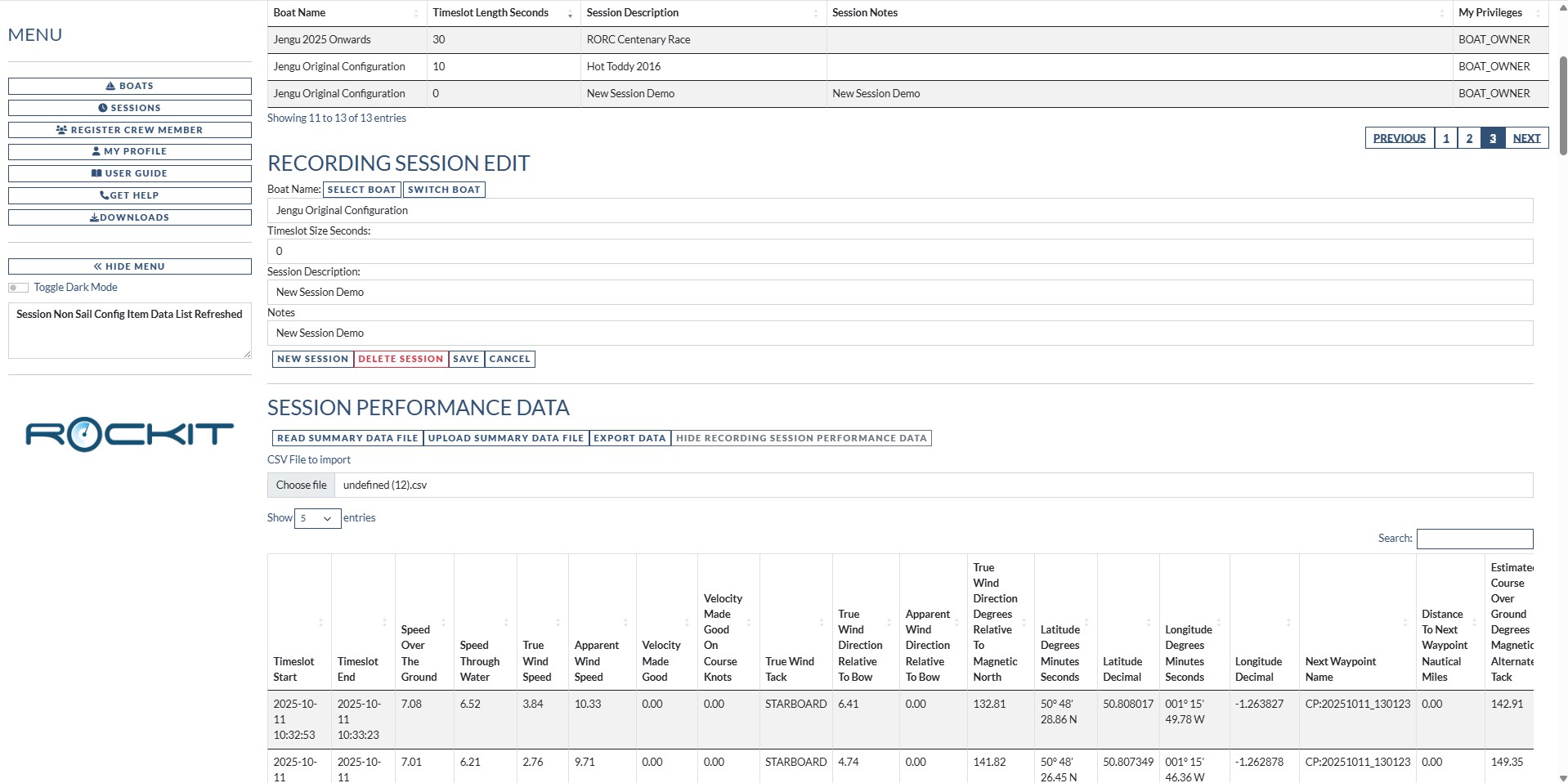Screen dimensions: 1568x783
Task: Click Export Data button
Action: click(x=629, y=438)
